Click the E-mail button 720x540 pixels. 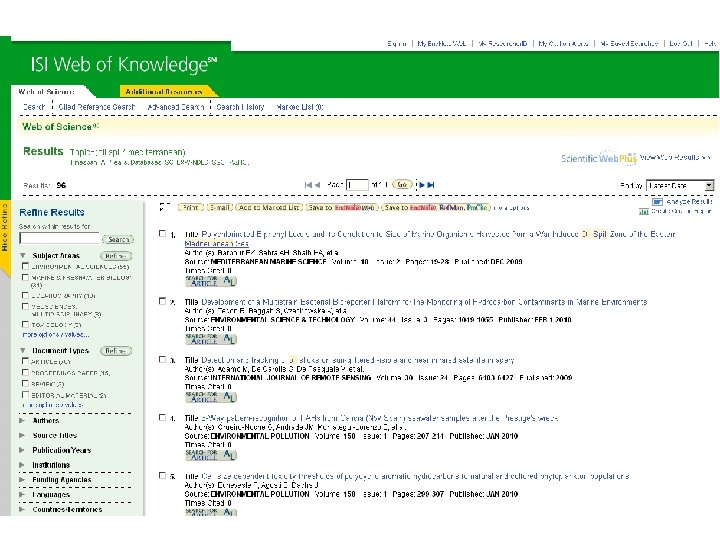point(219,208)
